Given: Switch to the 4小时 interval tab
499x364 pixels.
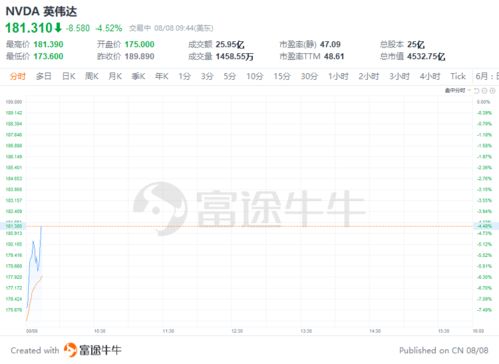Looking at the screenshot, I should 430,76.
